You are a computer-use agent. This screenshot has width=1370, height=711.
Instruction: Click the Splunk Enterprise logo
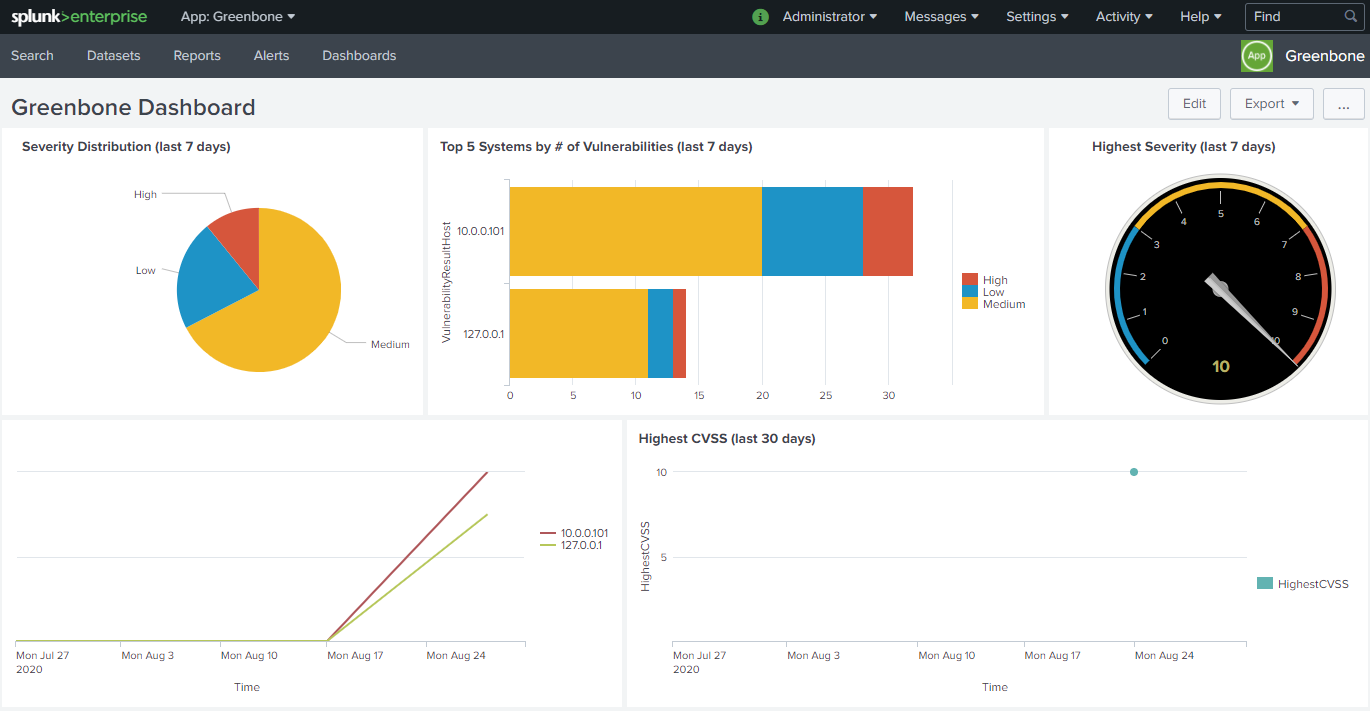pyautogui.click(x=79, y=17)
